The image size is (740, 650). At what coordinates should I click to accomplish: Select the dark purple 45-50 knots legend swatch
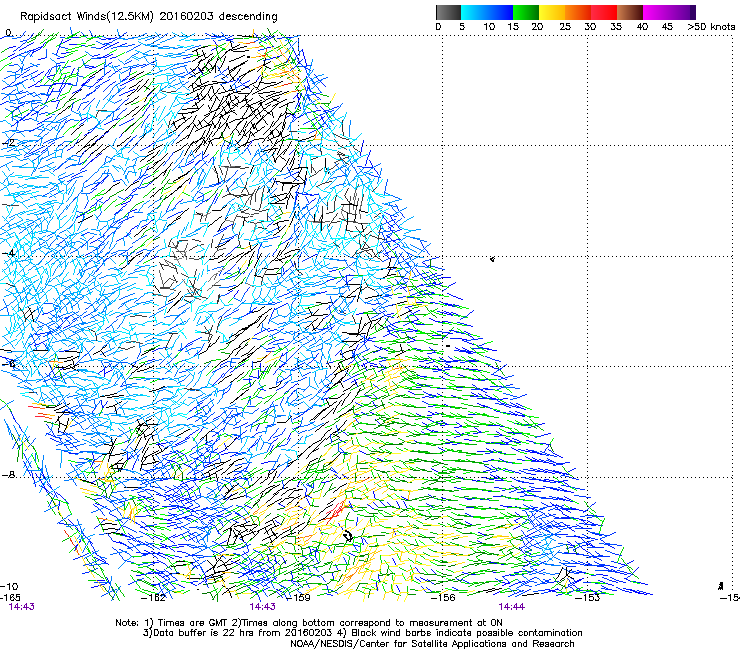(682, 12)
